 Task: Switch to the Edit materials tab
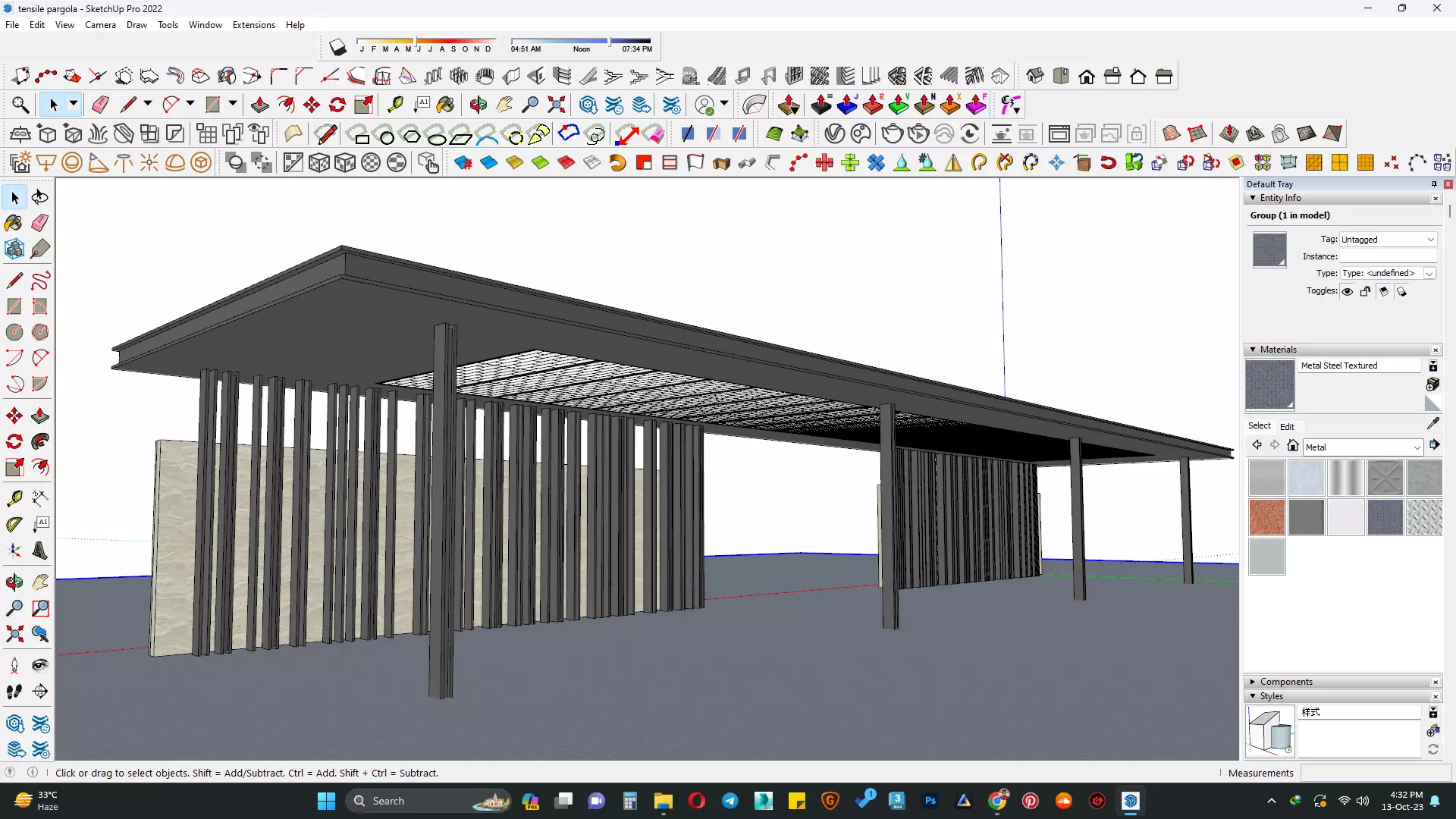(1287, 426)
